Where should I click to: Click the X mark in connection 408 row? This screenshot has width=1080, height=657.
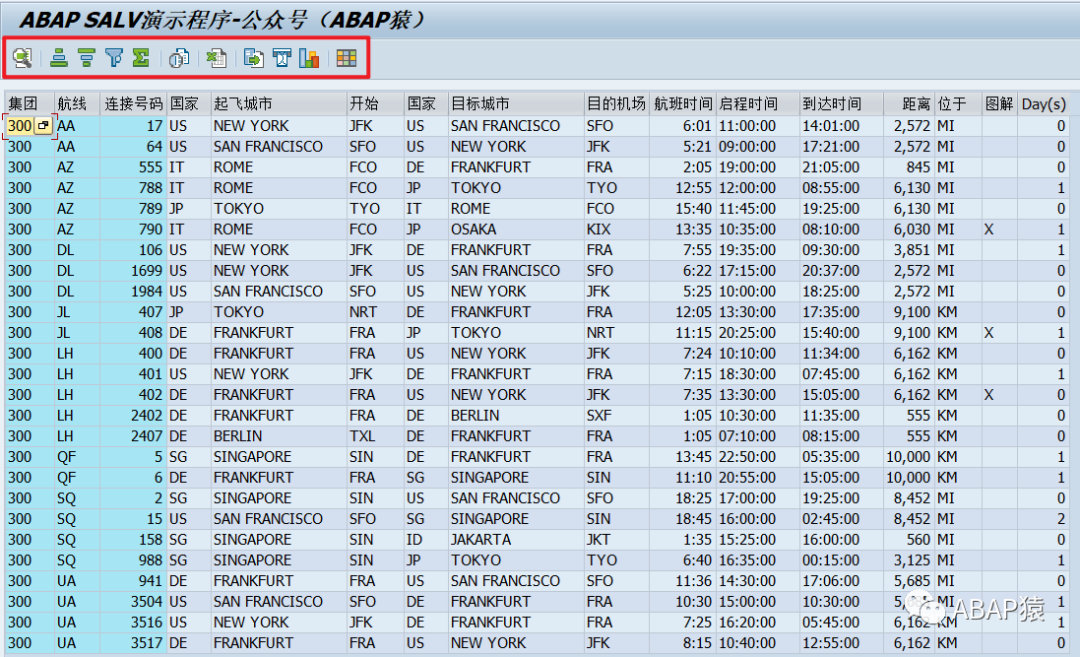tap(989, 333)
